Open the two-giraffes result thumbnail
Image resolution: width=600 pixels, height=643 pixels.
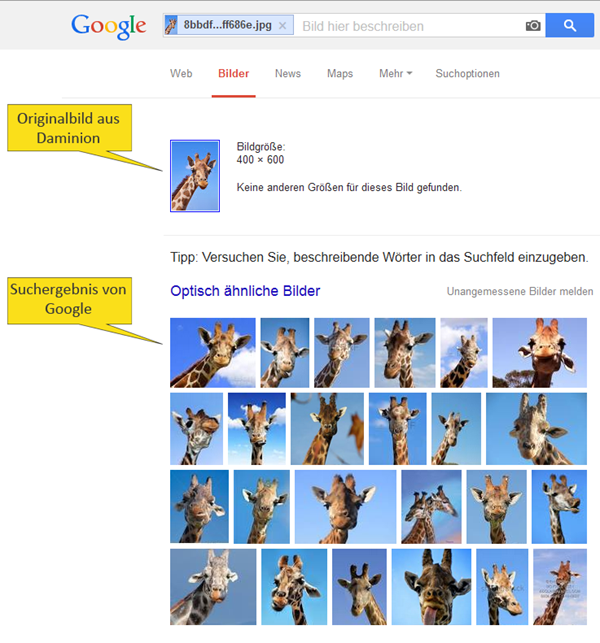pos(431,507)
